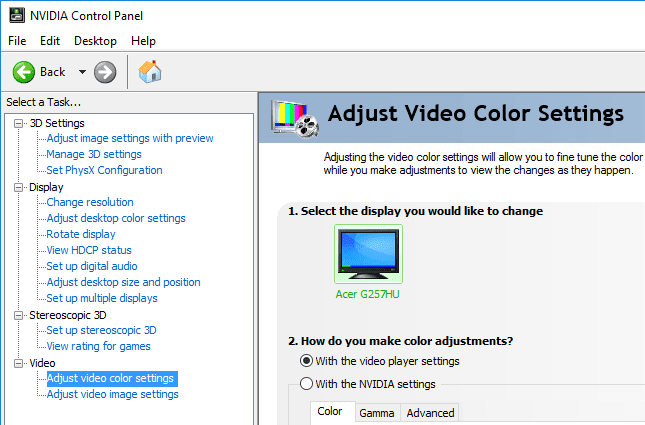This screenshot has height=425, width=645.
Task: Click the 3D Settings category label
Action: click(57, 123)
